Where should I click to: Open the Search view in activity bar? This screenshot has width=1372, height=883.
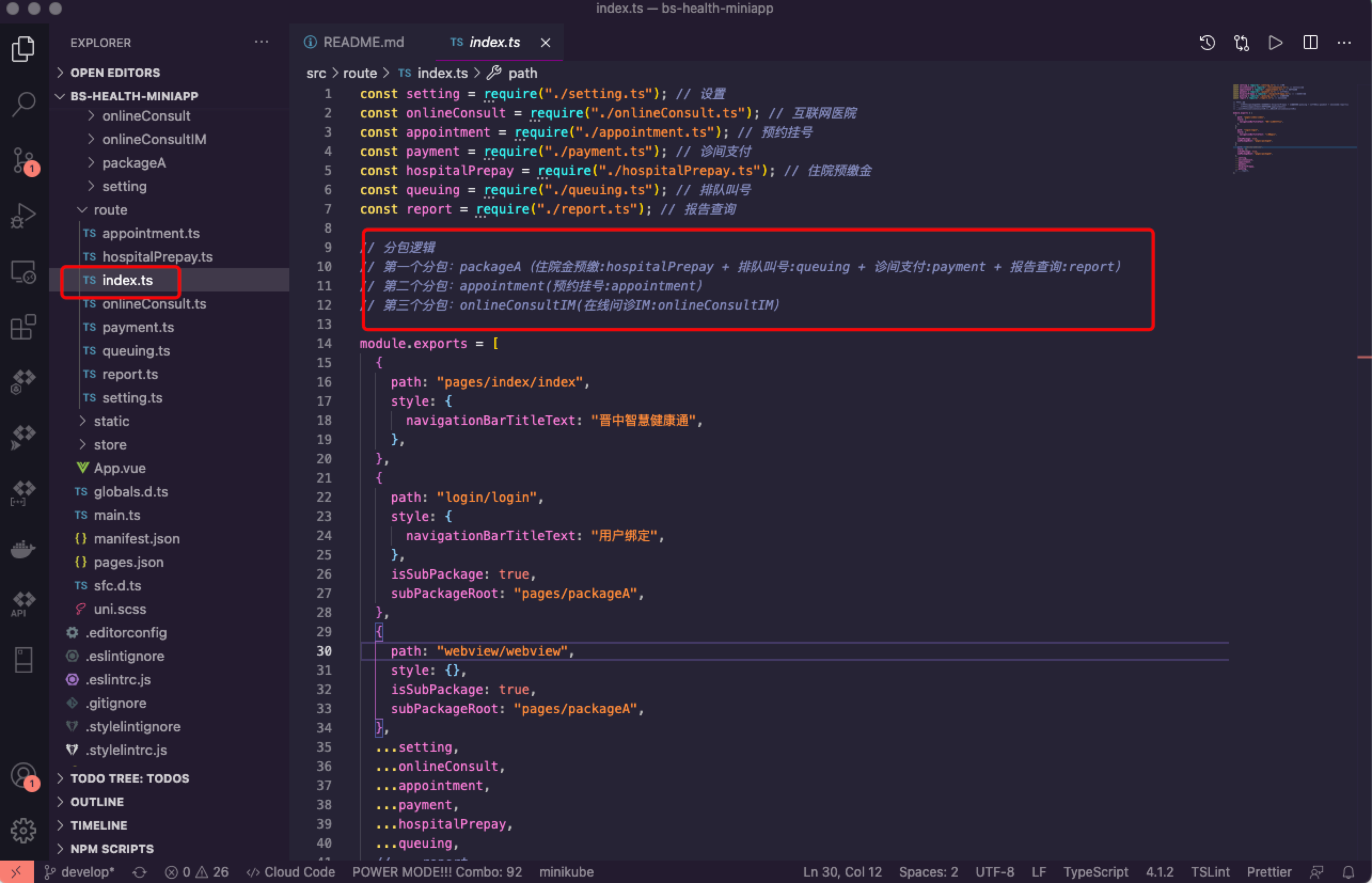pos(23,104)
